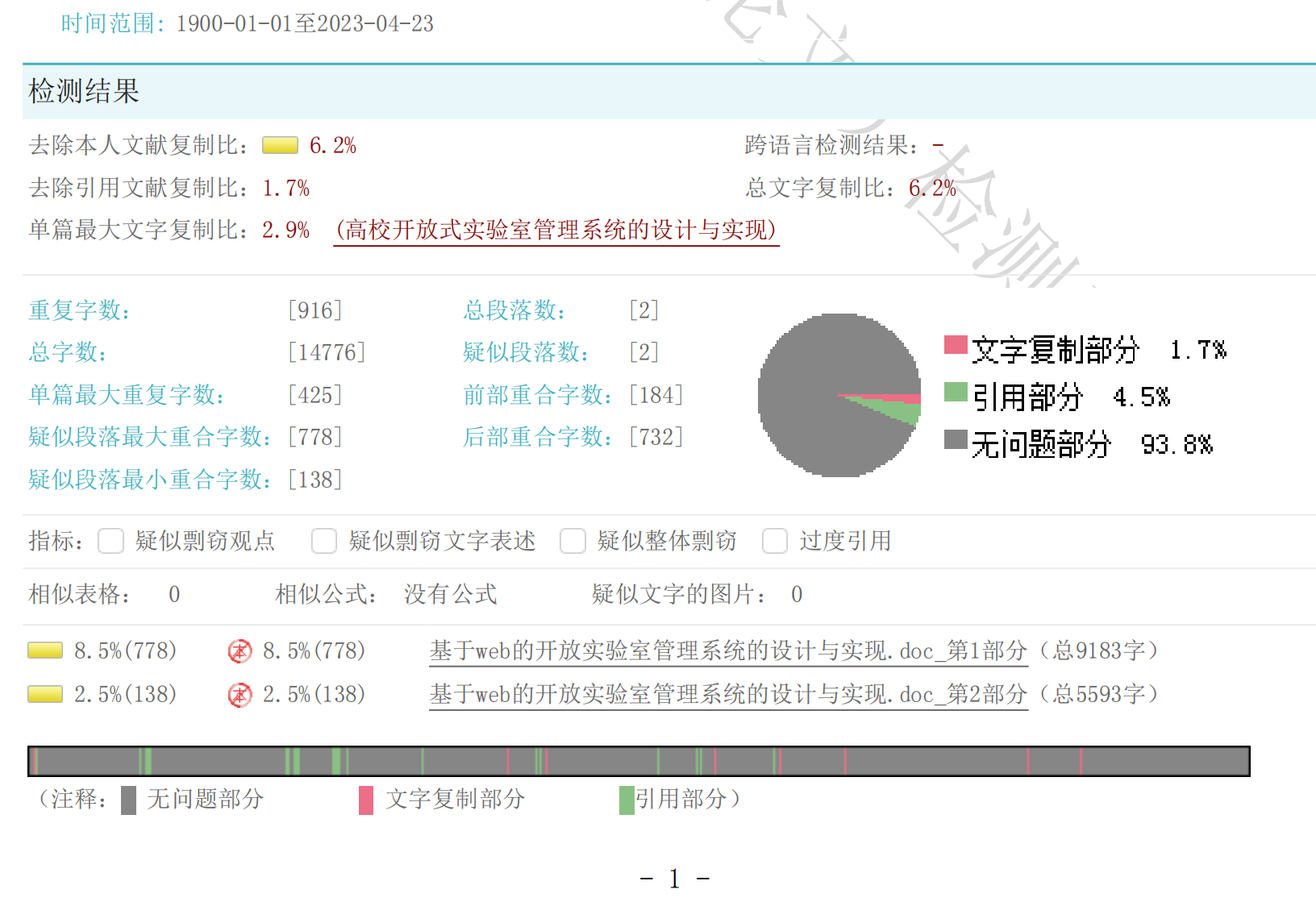The height and width of the screenshot is (902, 1316).
Task: Click the yellow bar before 2.5%(138)
Action: point(45,694)
